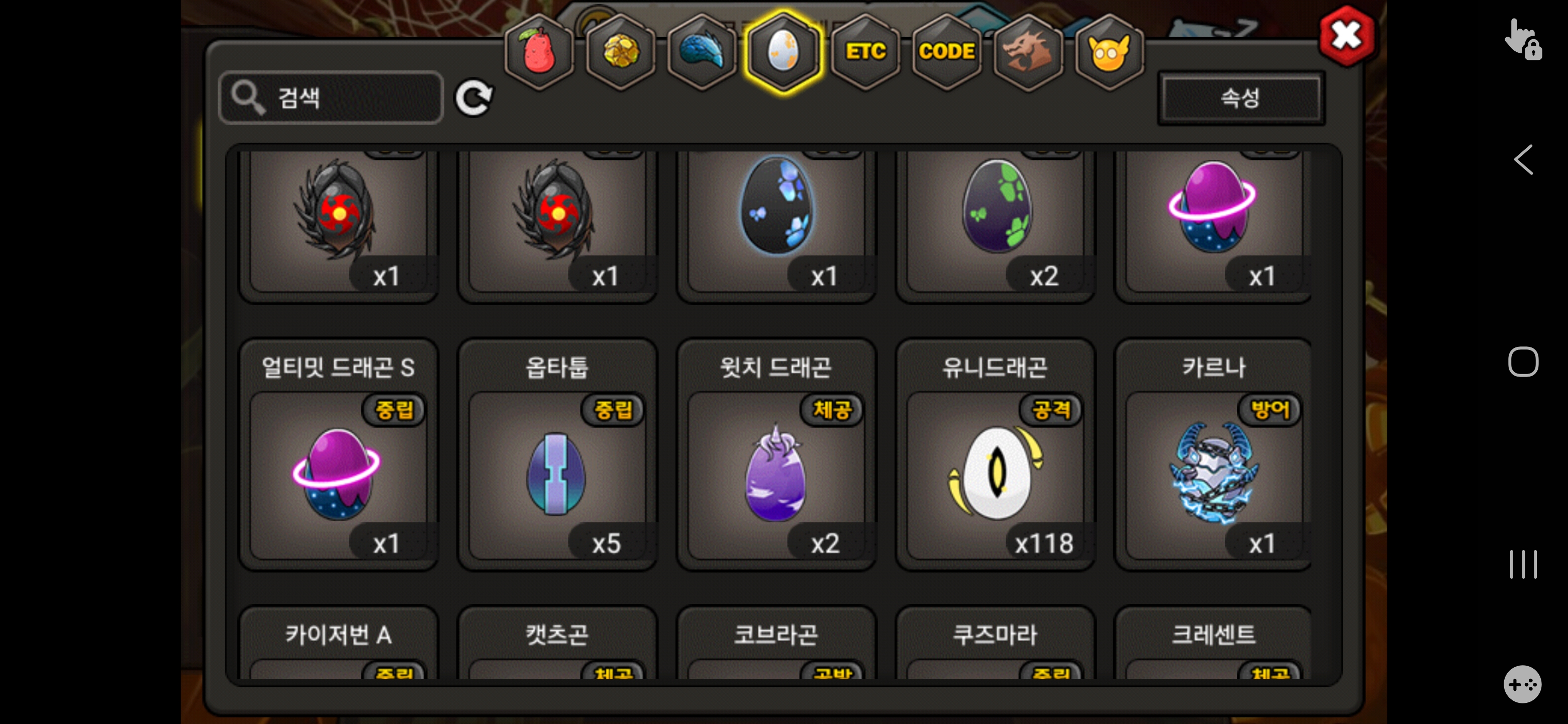Toggle the touch lock icon
This screenshot has width=1568, height=724.
[1523, 39]
